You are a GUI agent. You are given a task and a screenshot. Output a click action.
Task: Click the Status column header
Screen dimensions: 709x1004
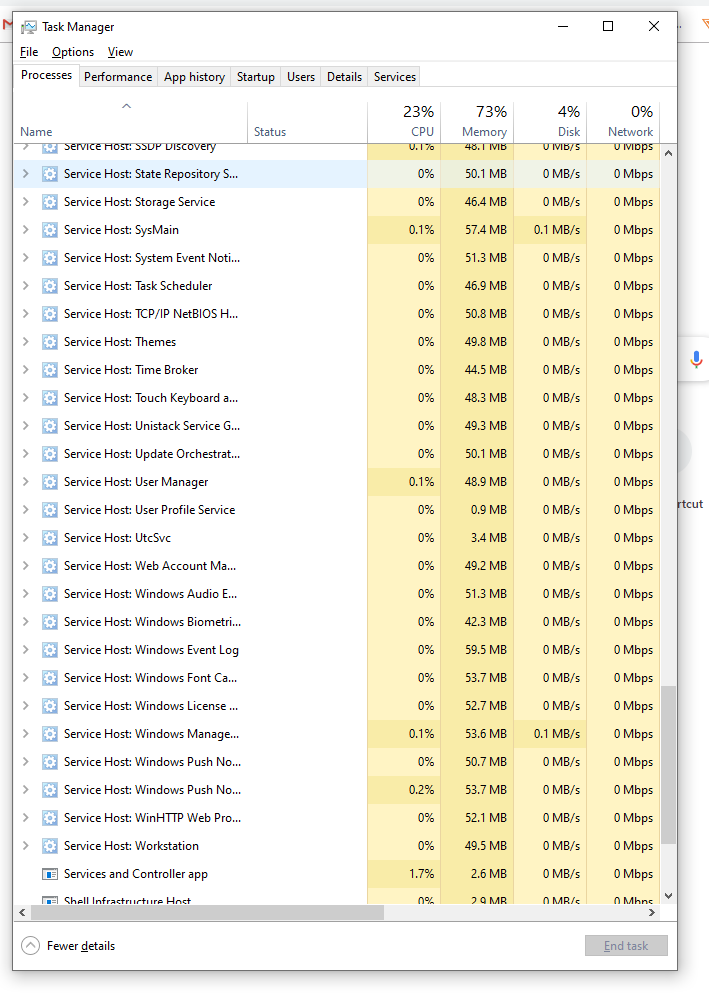coord(307,122)
